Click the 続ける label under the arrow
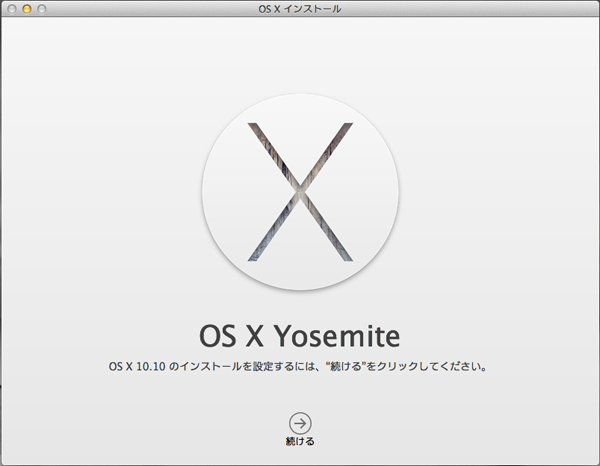The image size is (600, 466). point(300,442)
